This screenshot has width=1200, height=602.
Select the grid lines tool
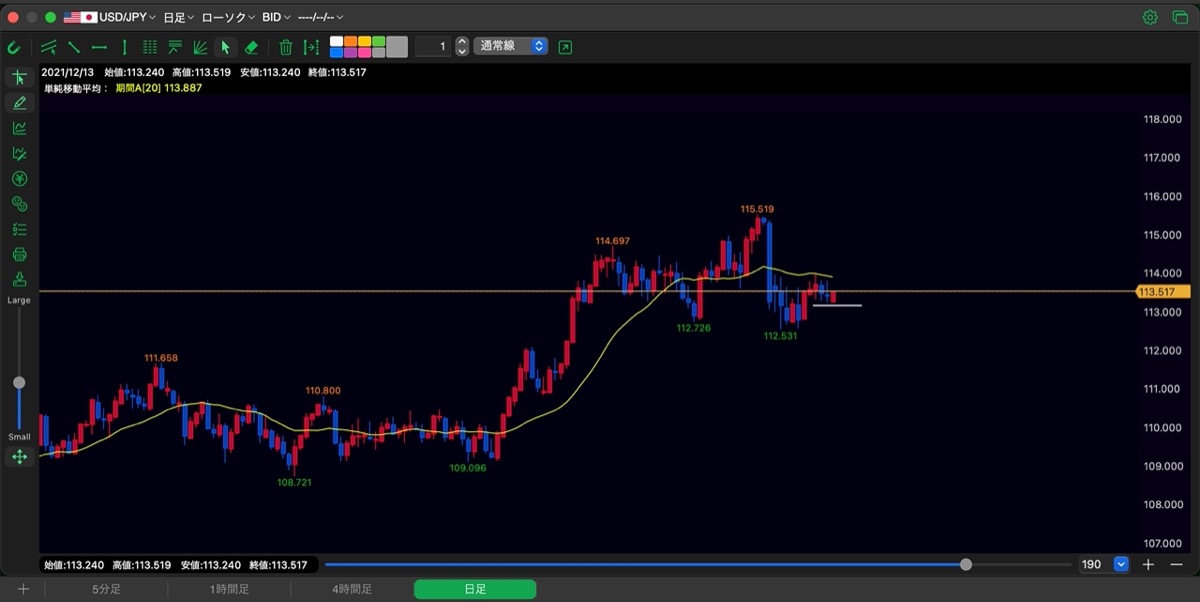click(150, 47)
